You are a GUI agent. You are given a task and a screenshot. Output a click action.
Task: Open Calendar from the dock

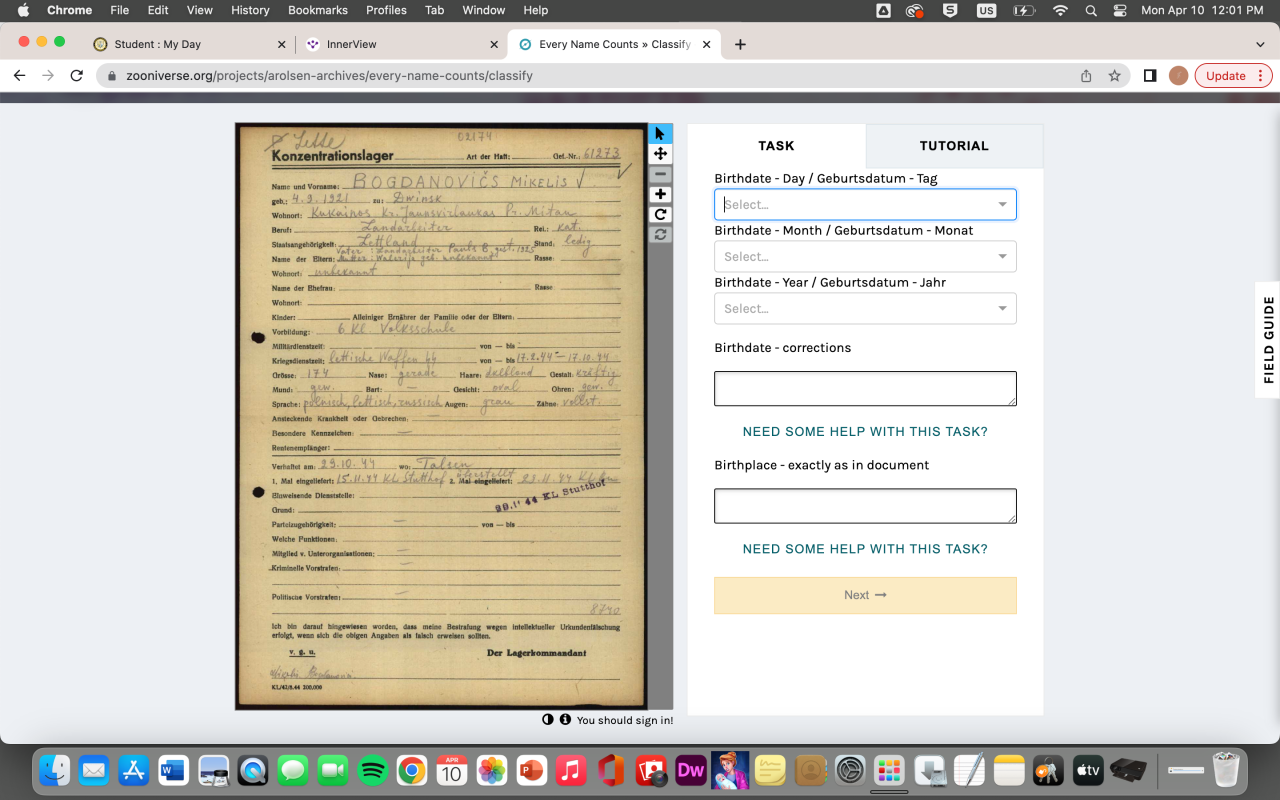tap(451, 771)
